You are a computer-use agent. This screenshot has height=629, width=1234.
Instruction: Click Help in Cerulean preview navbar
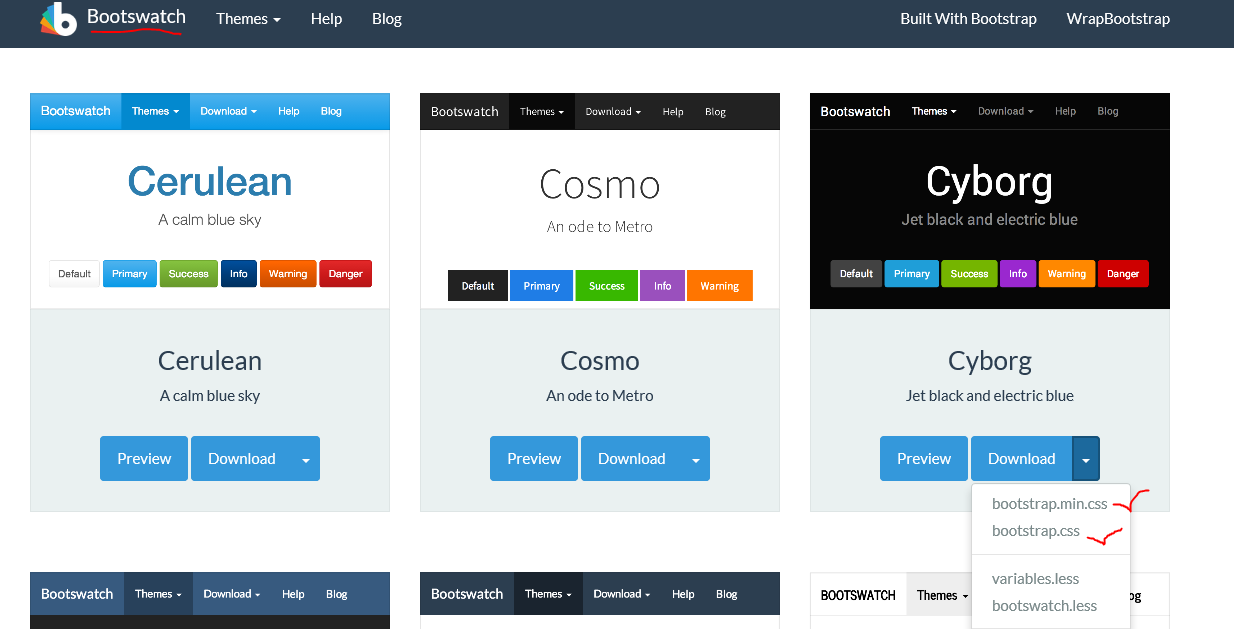(289, 111)
